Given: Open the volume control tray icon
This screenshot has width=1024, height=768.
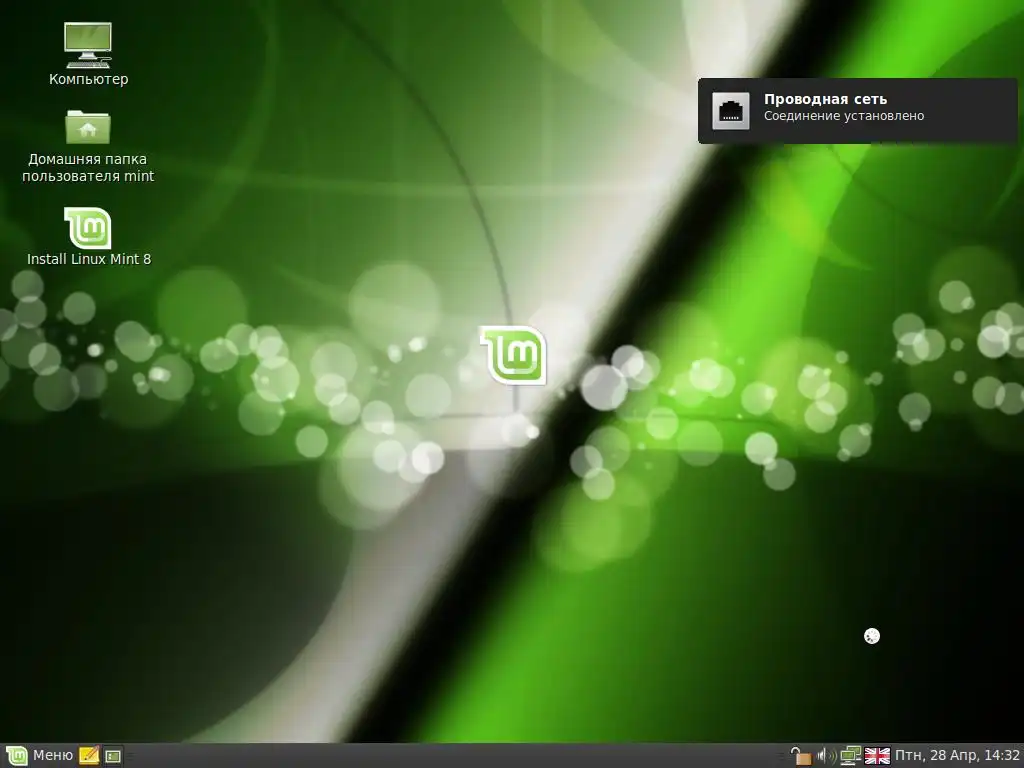Looking at the screenshot, I should (826, 756).
